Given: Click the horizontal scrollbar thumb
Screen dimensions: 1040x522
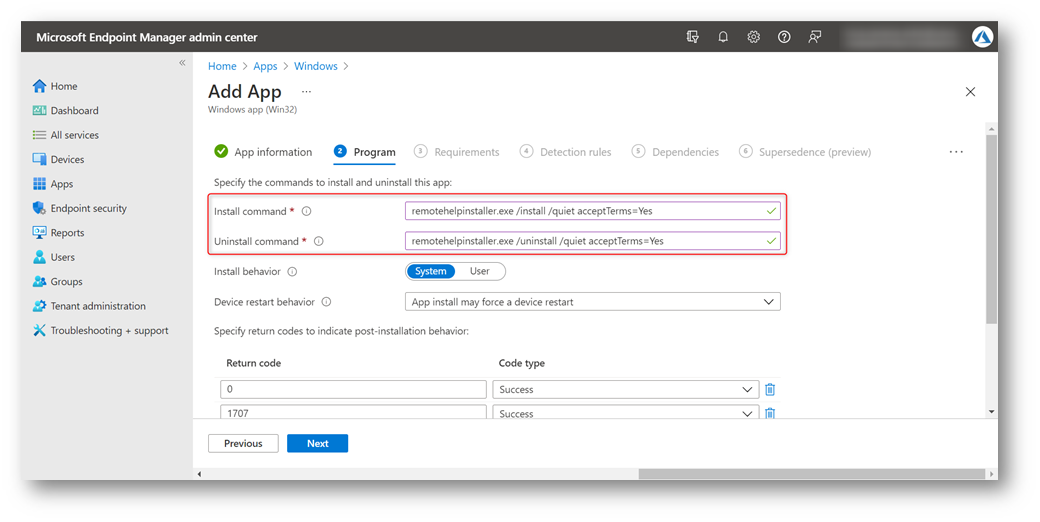Looking at the screenshot, I should click(x=812, y=474).
